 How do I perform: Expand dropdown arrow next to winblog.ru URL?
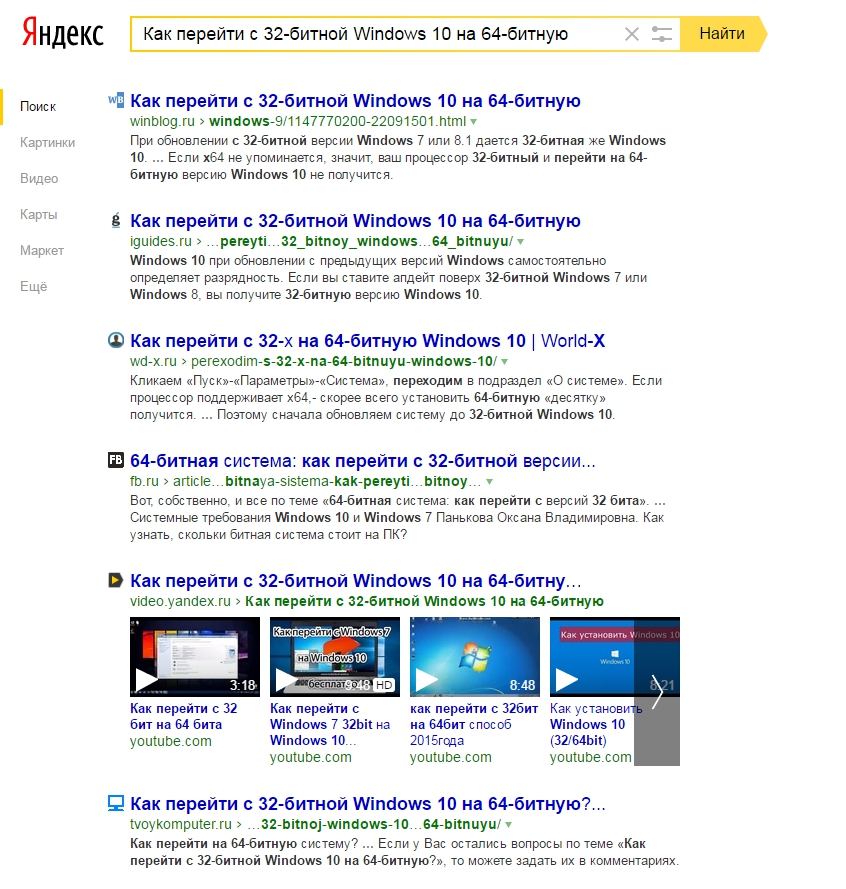click(473, 122)
